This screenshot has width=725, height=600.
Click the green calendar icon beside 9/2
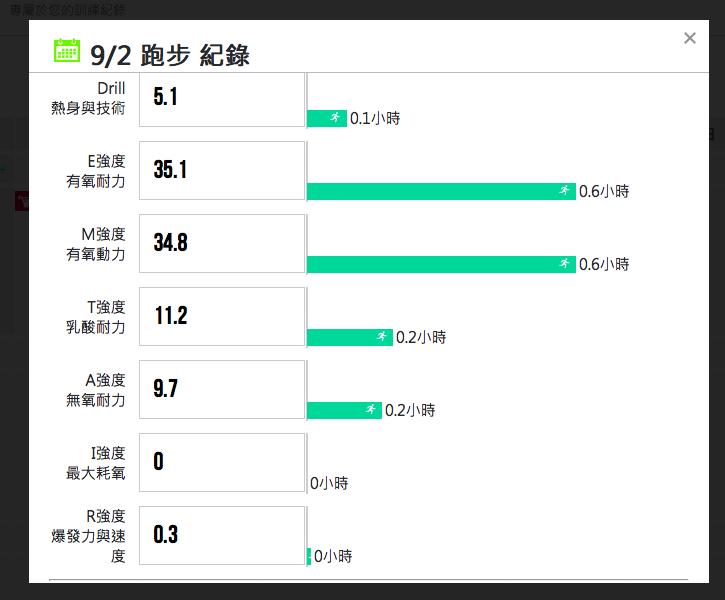(67, 50)
